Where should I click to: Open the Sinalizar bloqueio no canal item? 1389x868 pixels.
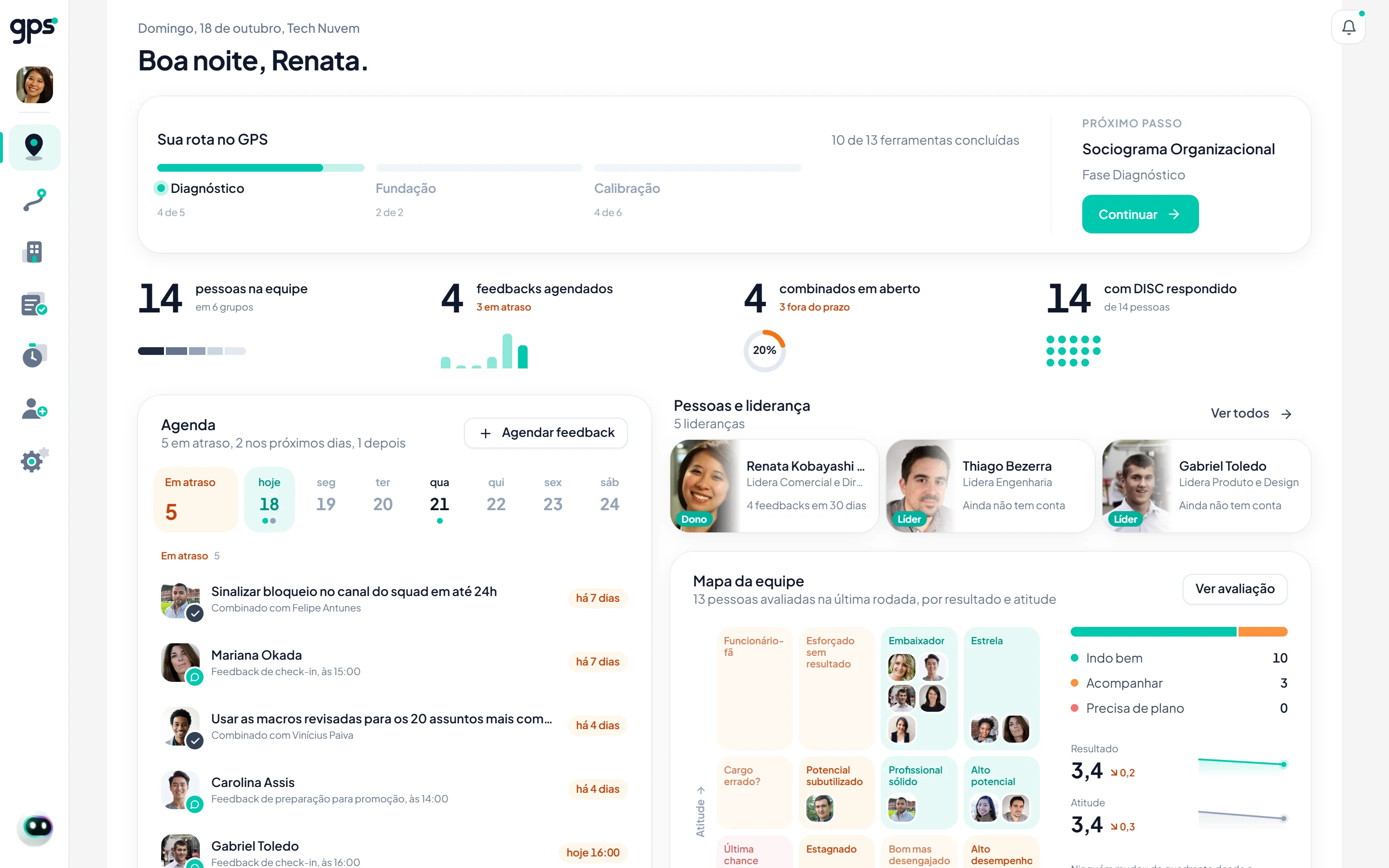(x=394, y=599)
